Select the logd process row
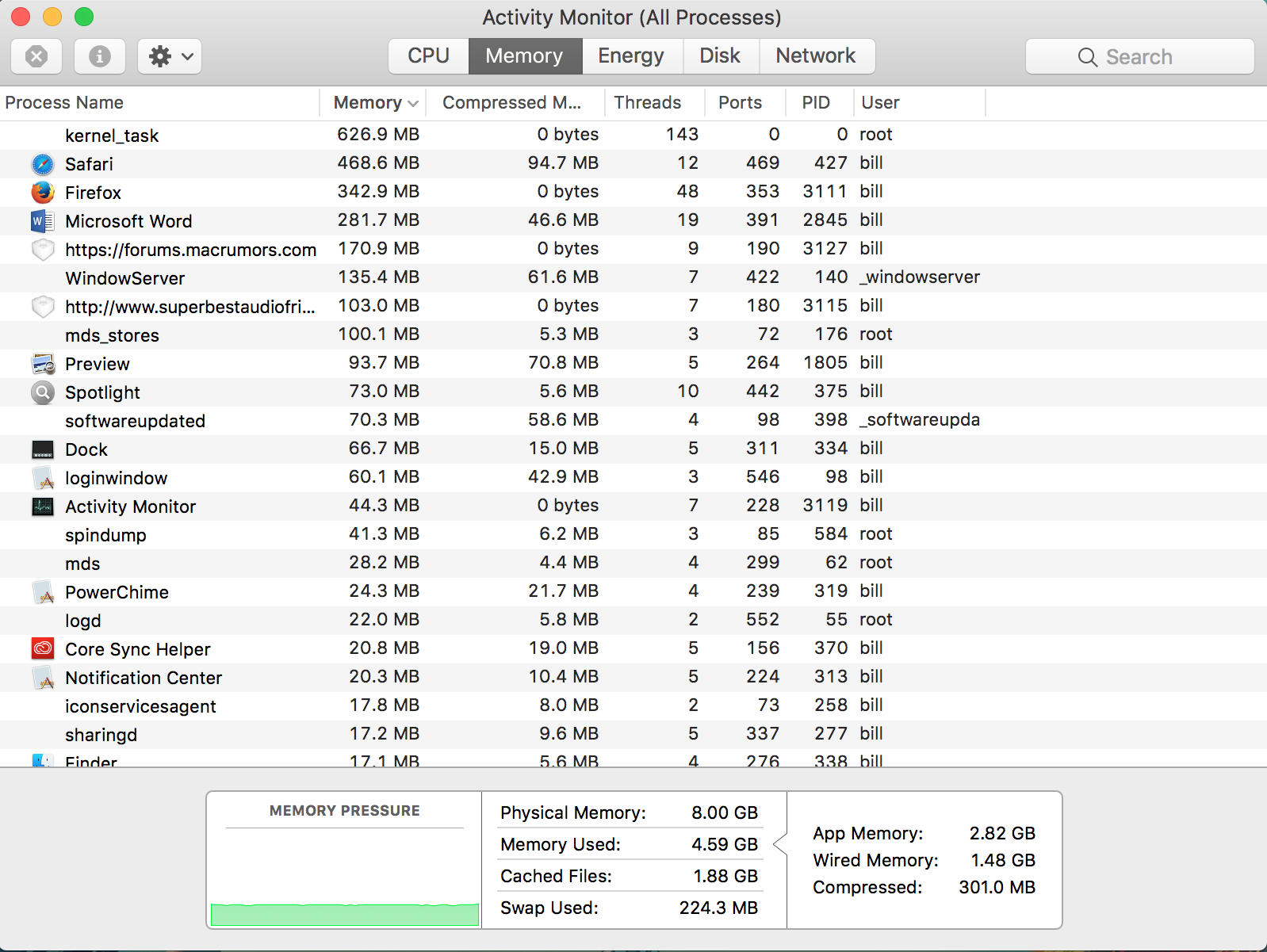Screen dimensions: 1267x952 tap(633, 621)
